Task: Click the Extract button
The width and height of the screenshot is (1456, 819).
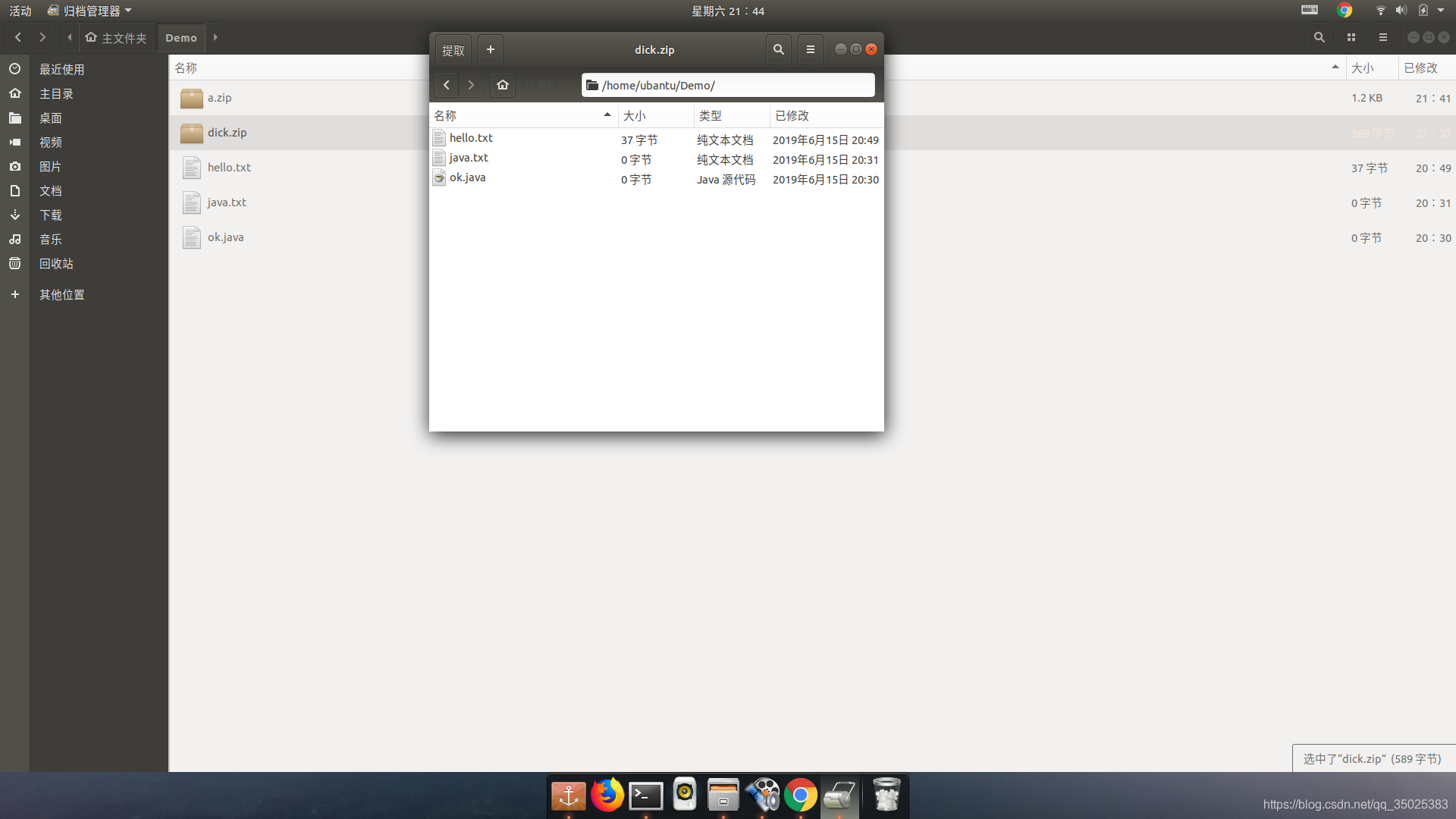Action: point(453,50)
